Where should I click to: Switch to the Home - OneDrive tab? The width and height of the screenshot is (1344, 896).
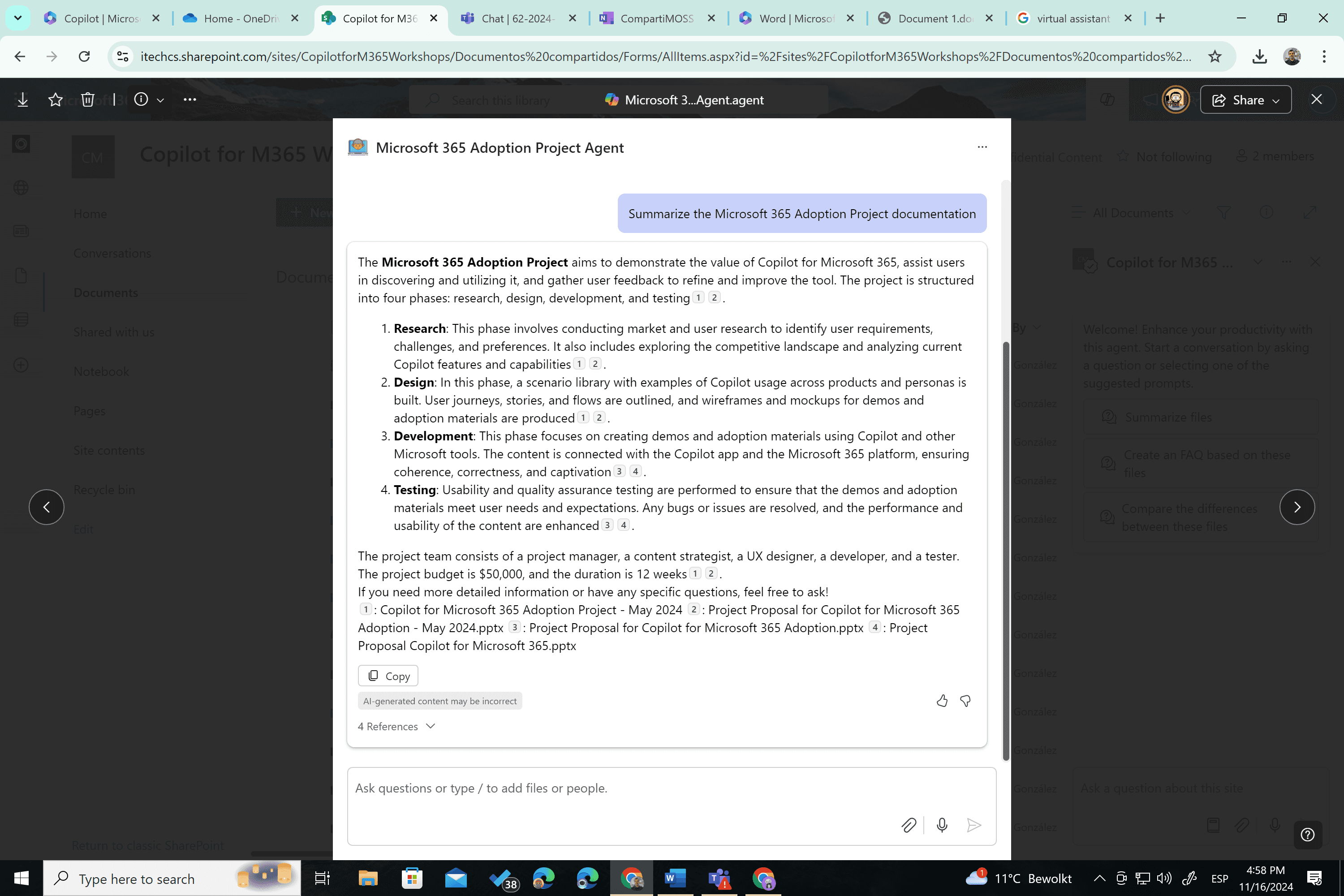pyautogui.click(x=241, y=18)
